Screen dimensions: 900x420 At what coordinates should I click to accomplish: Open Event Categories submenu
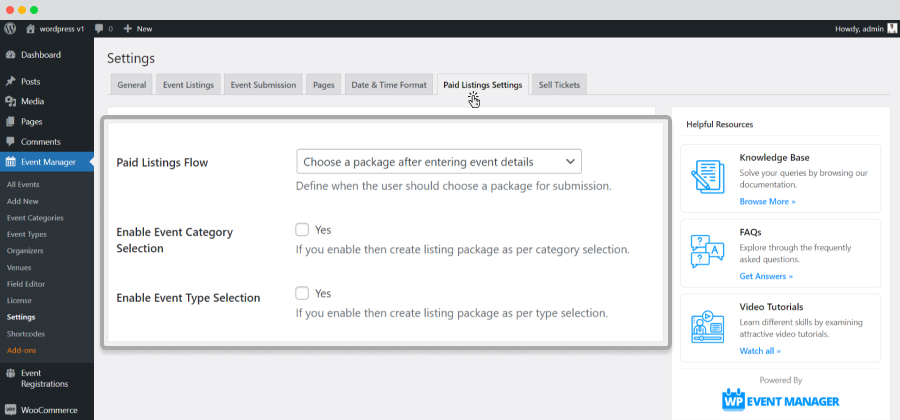[35, 218]
